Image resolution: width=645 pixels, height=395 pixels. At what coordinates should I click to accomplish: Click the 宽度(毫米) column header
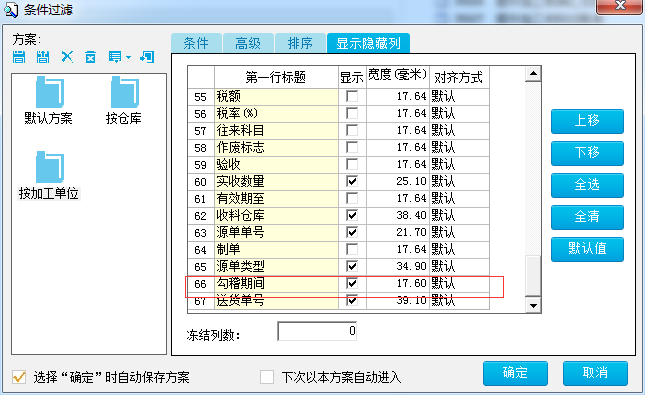click(x=398, y=77)
